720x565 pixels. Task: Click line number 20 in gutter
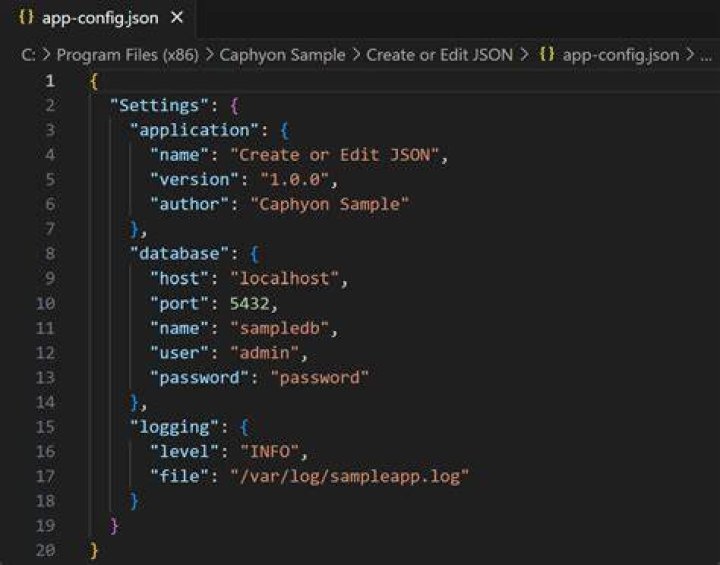(x=45, y=550)
